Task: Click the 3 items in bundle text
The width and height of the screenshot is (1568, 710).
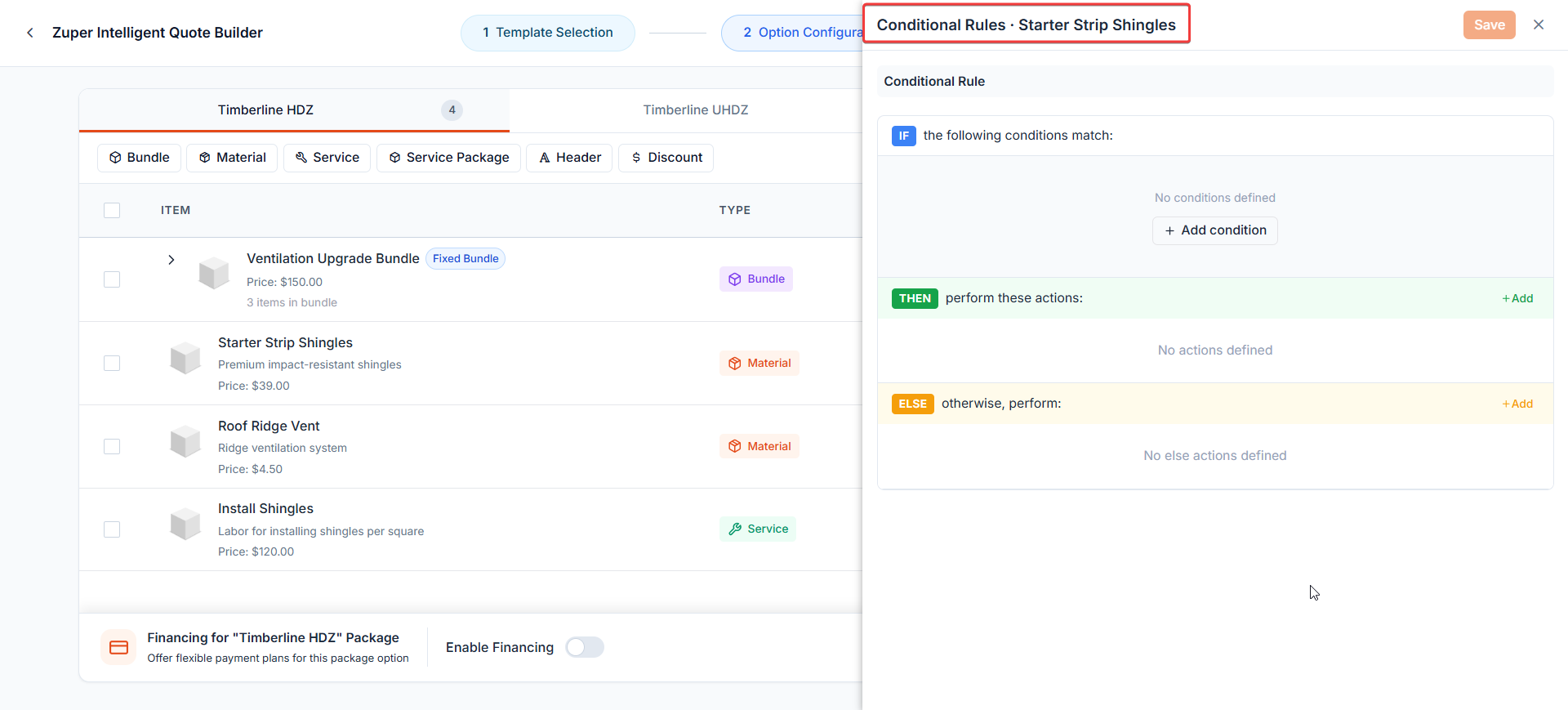Action: (x=292, y=302)
